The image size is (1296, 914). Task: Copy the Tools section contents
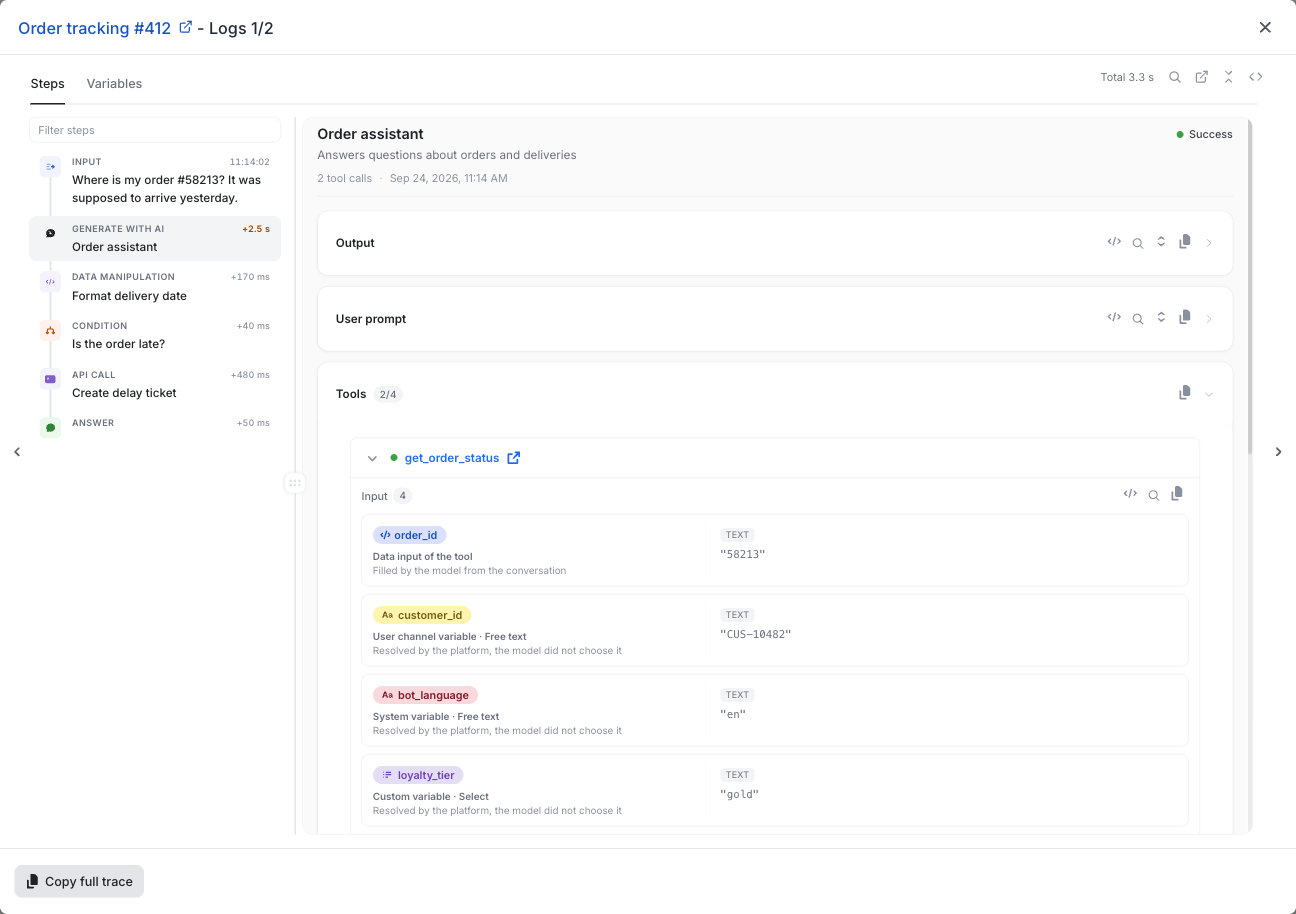1184,393
